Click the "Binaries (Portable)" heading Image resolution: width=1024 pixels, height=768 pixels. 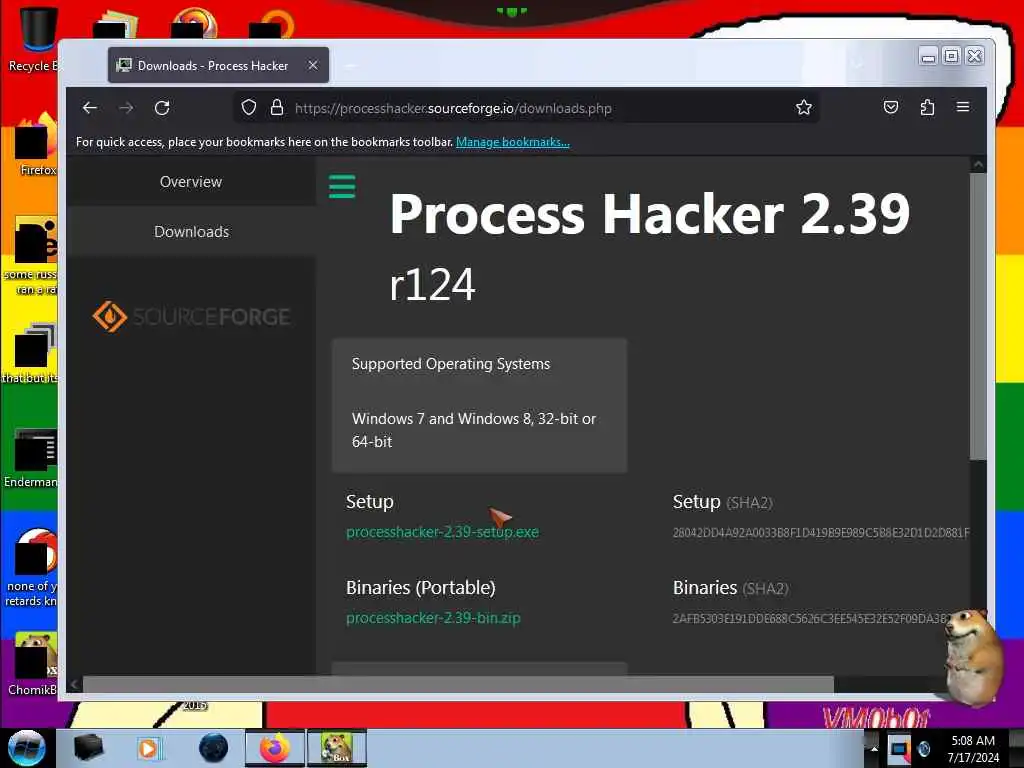pyautogui.click(x=421, y=588)
